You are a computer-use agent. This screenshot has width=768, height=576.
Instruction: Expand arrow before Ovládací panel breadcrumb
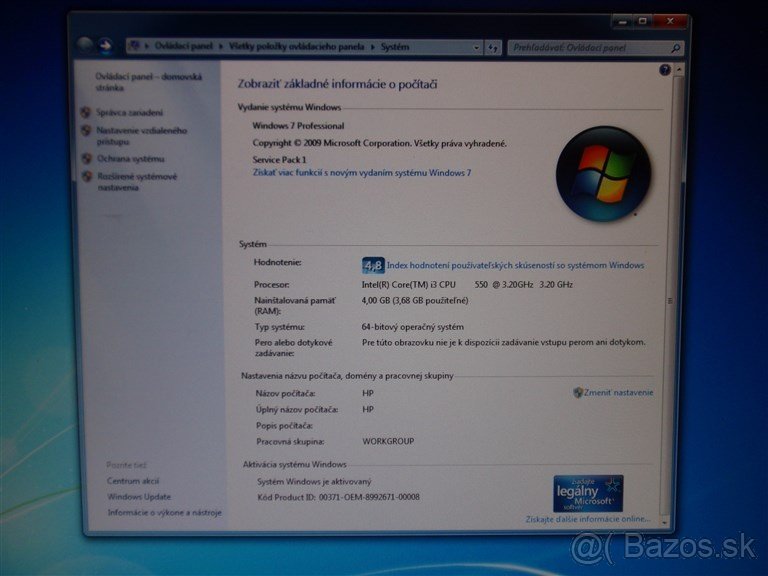coord(146,47)
